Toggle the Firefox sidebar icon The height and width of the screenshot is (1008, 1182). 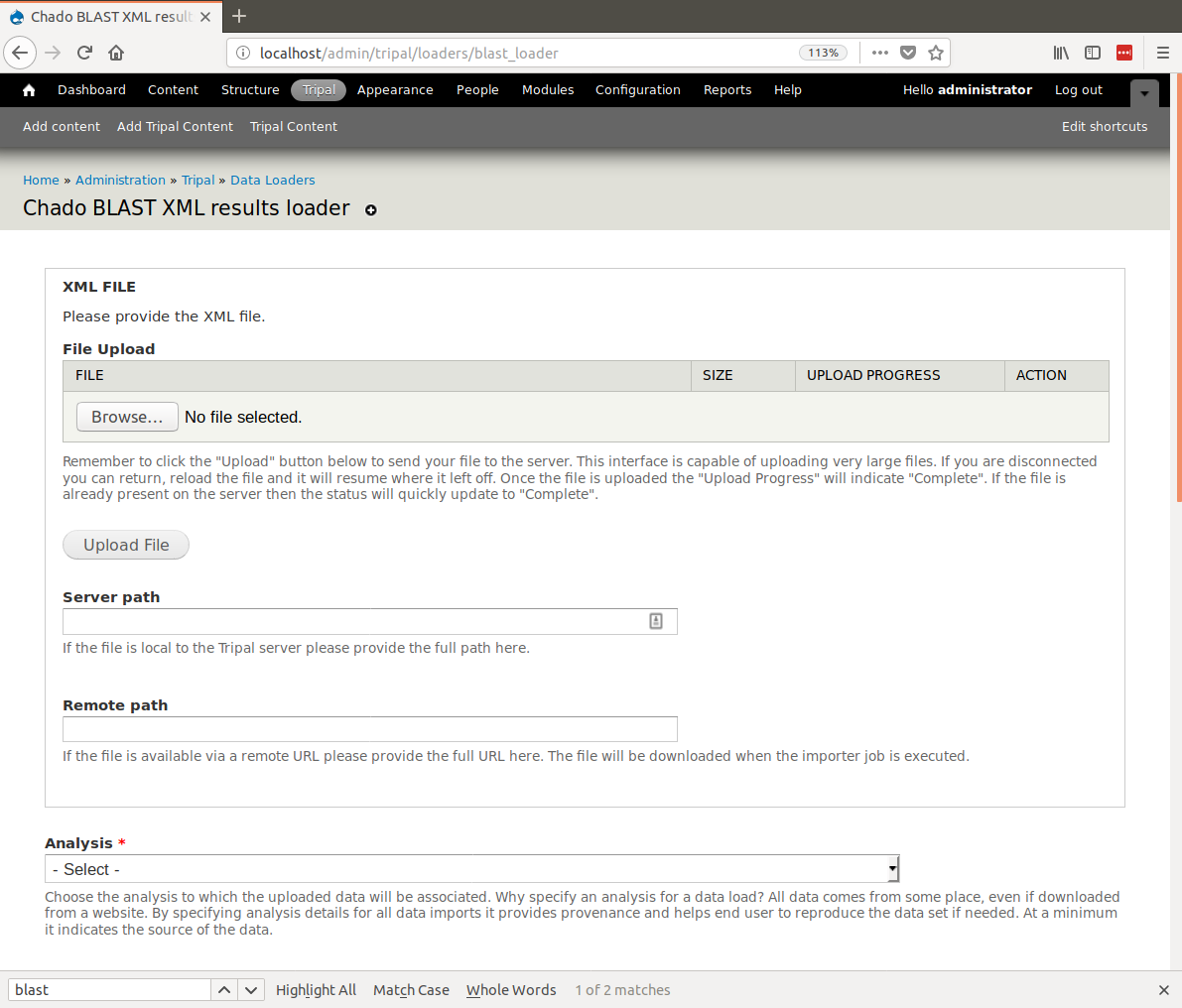1093,53
